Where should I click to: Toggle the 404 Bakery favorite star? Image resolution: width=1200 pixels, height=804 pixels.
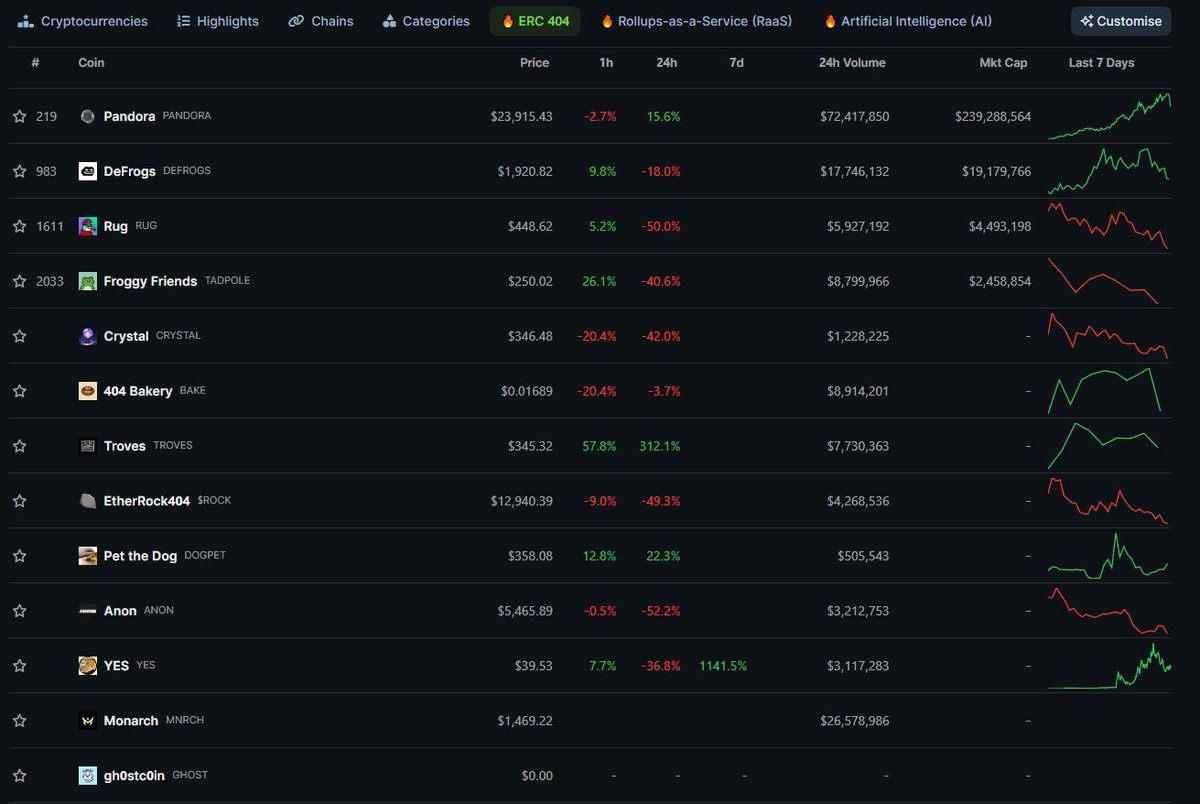coord(19,391)
